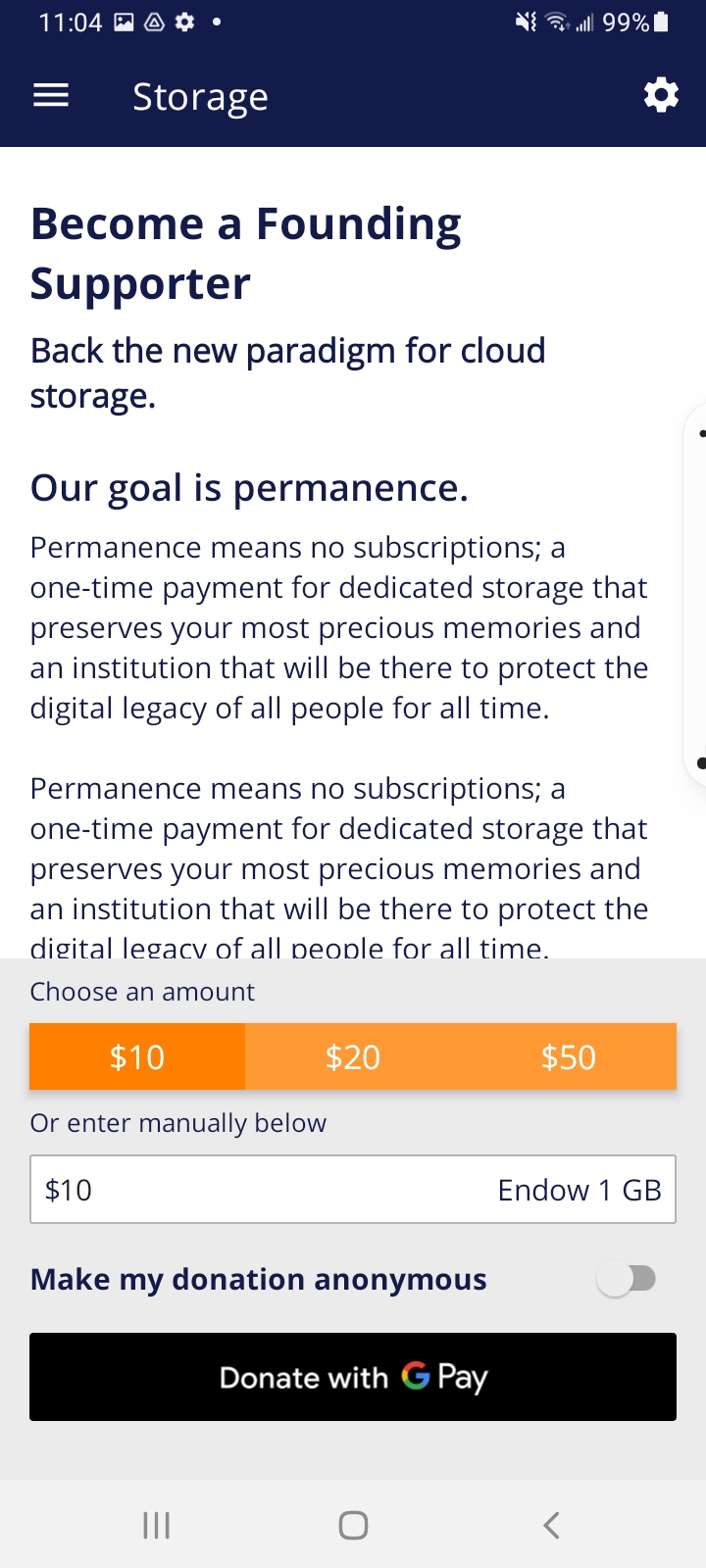Donate with Google Pay button
This screenshot has width=706, height=1568.
(353, 1377)
